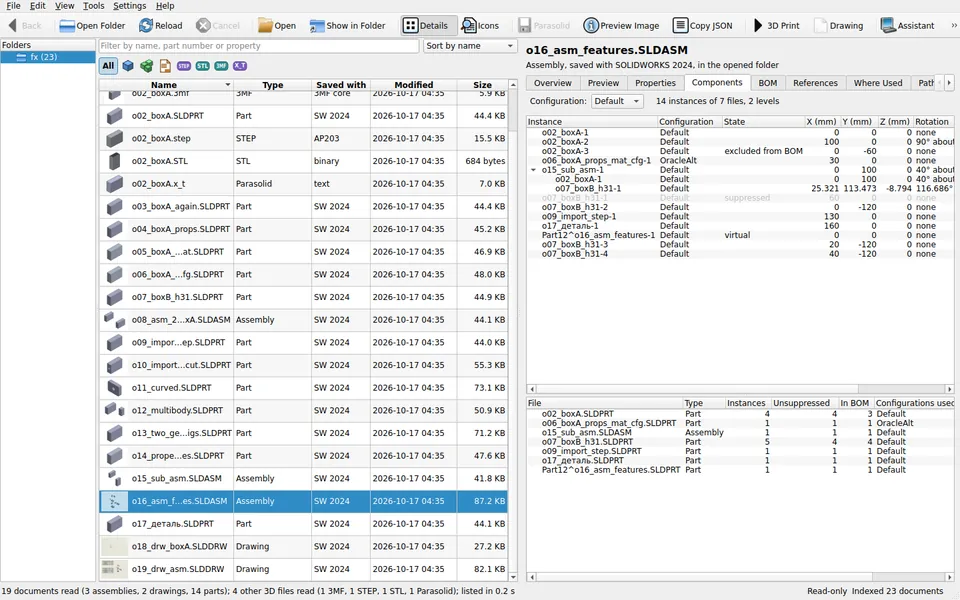
Task: Sort list by Saved with column header
Action: (x=341, y=85)
